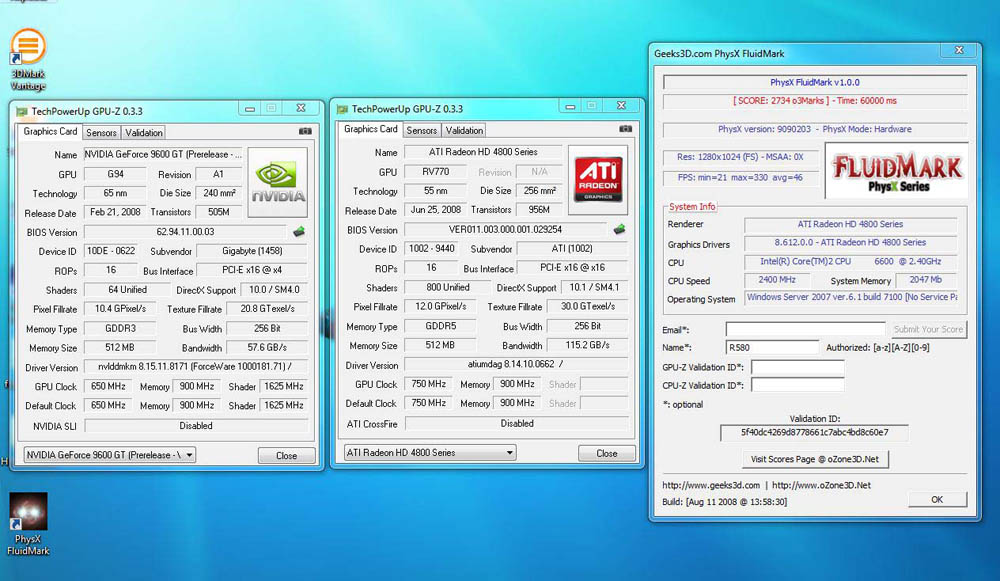Viewport: 1000px width, 581px height.
Task: Focus the CPU-Z Validation ID field
Action: 797,385
